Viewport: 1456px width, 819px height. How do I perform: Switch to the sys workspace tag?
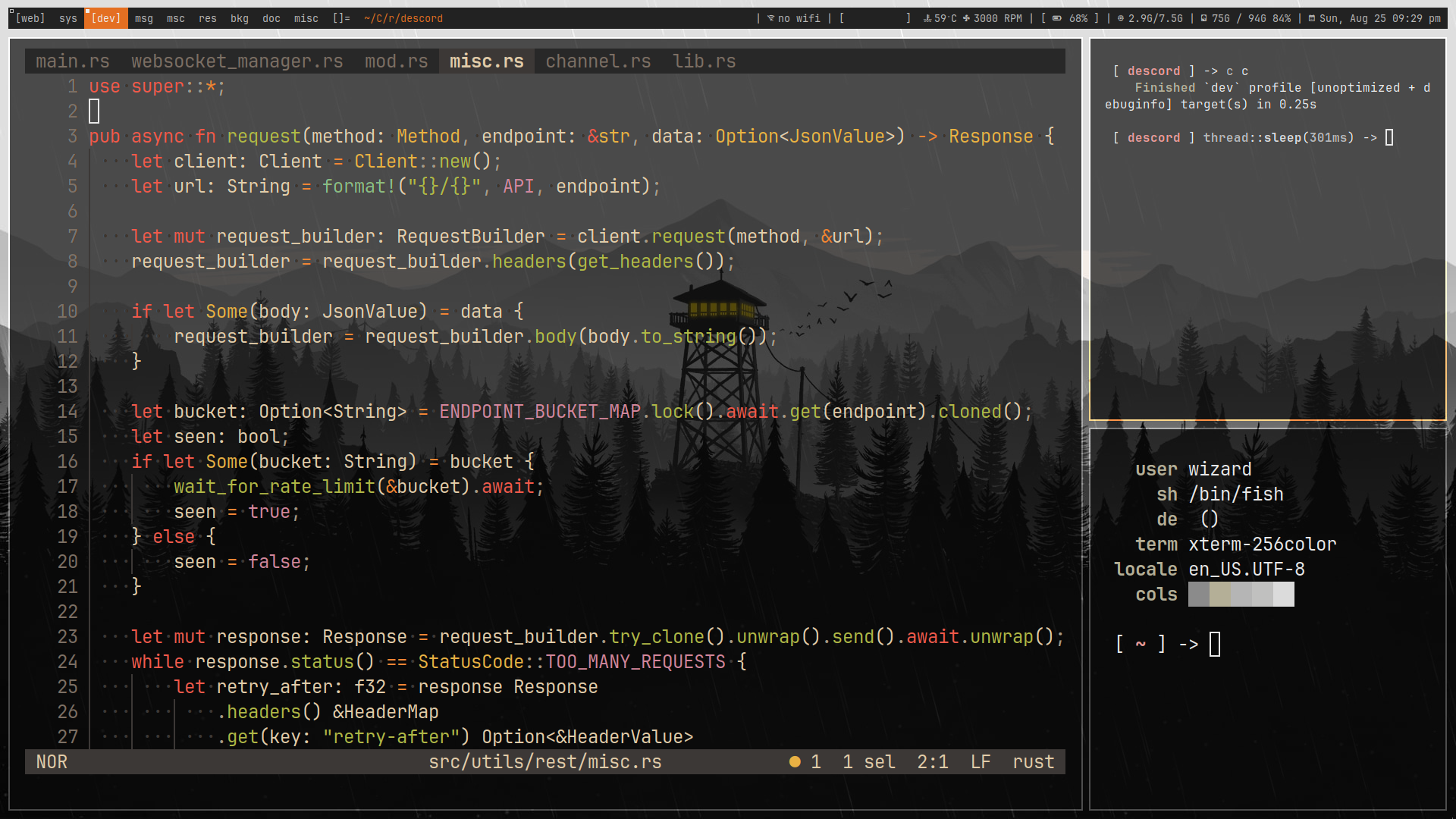coord(68,18)
